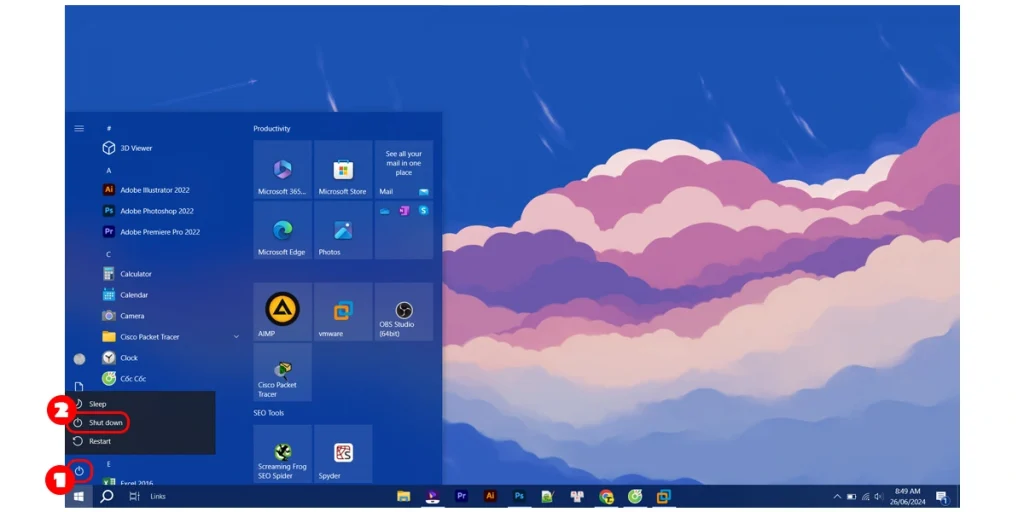Launch vmware from its tile

[343, 312]
